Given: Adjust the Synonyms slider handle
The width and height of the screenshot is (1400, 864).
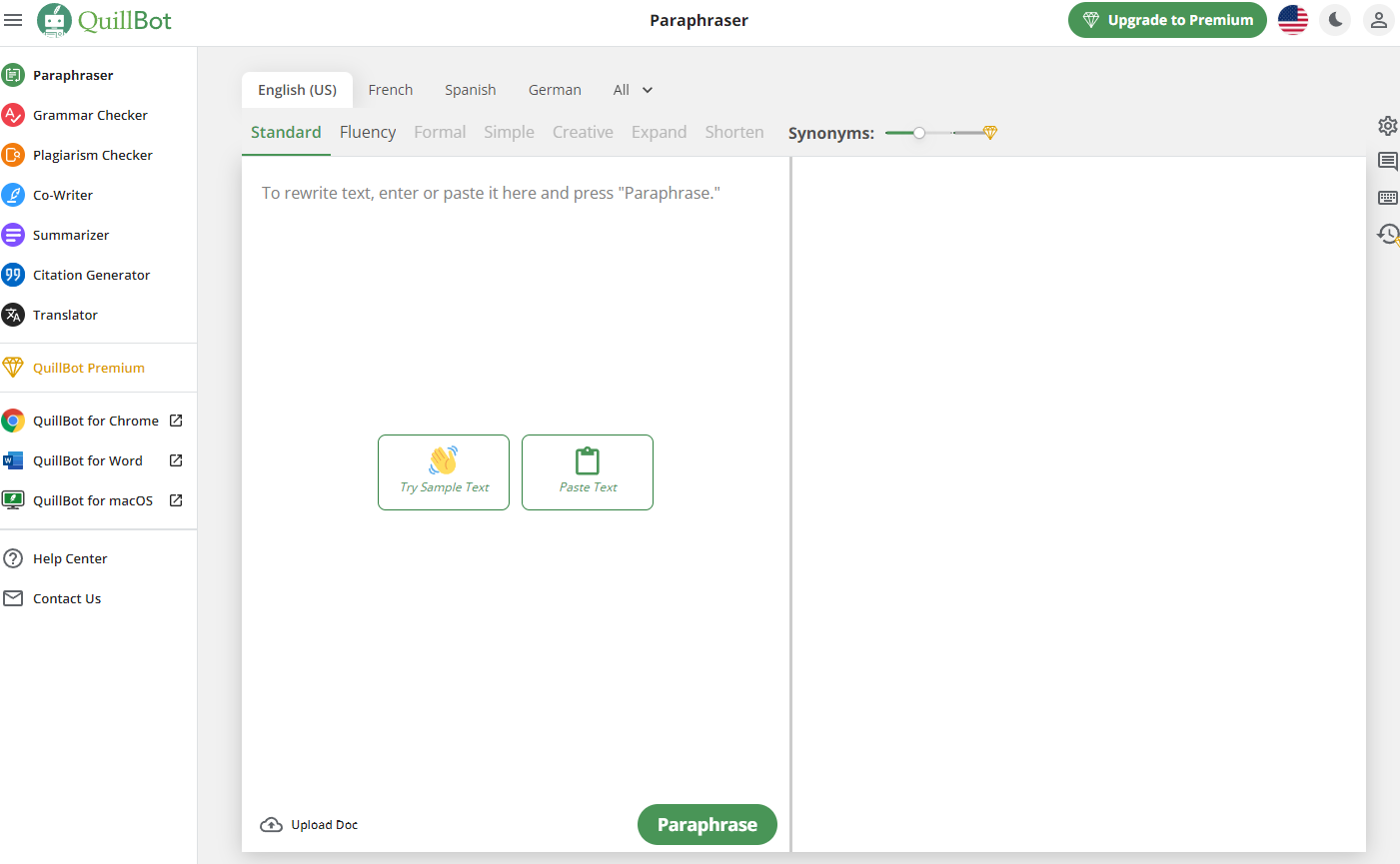Looking at the screenshot, I should coord(919,133).
